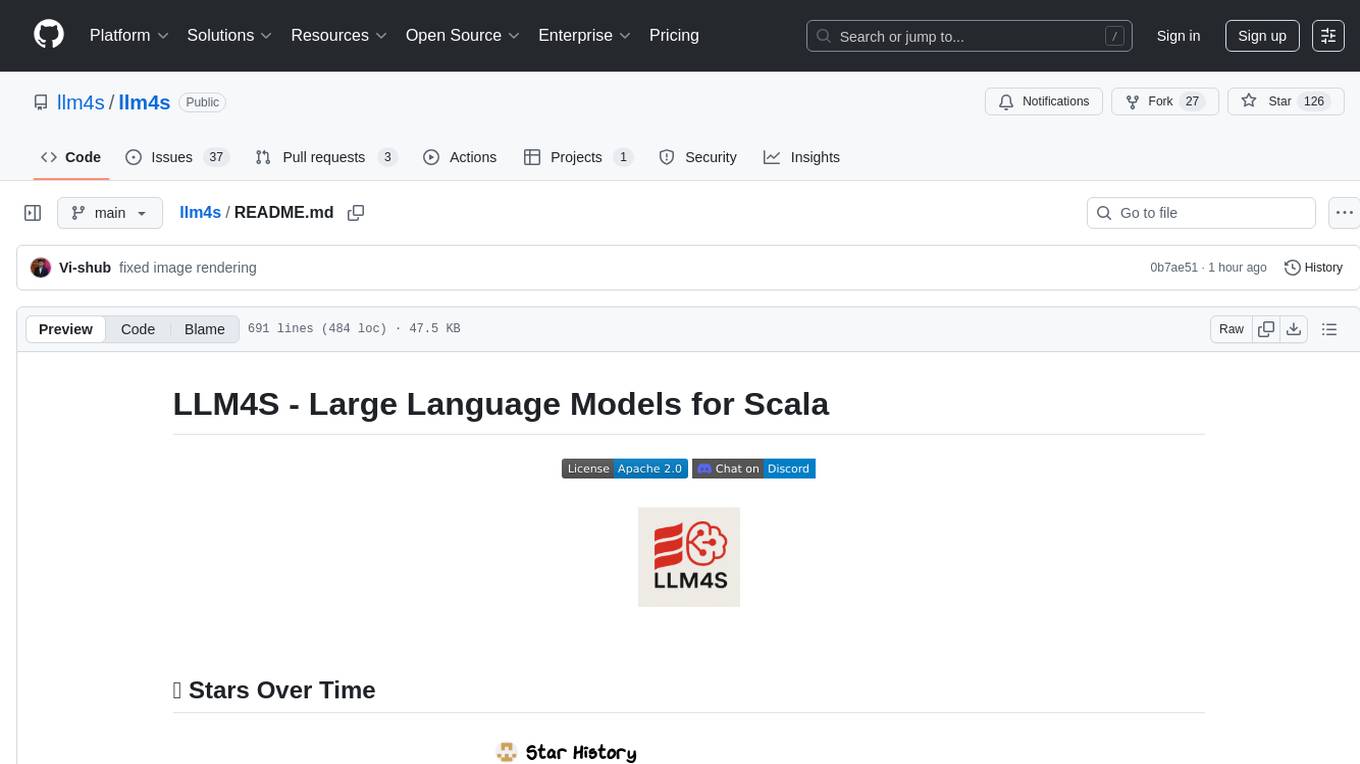Click the Public repository label
This screenshot has height=764, width=1360.
pos(203,102)
